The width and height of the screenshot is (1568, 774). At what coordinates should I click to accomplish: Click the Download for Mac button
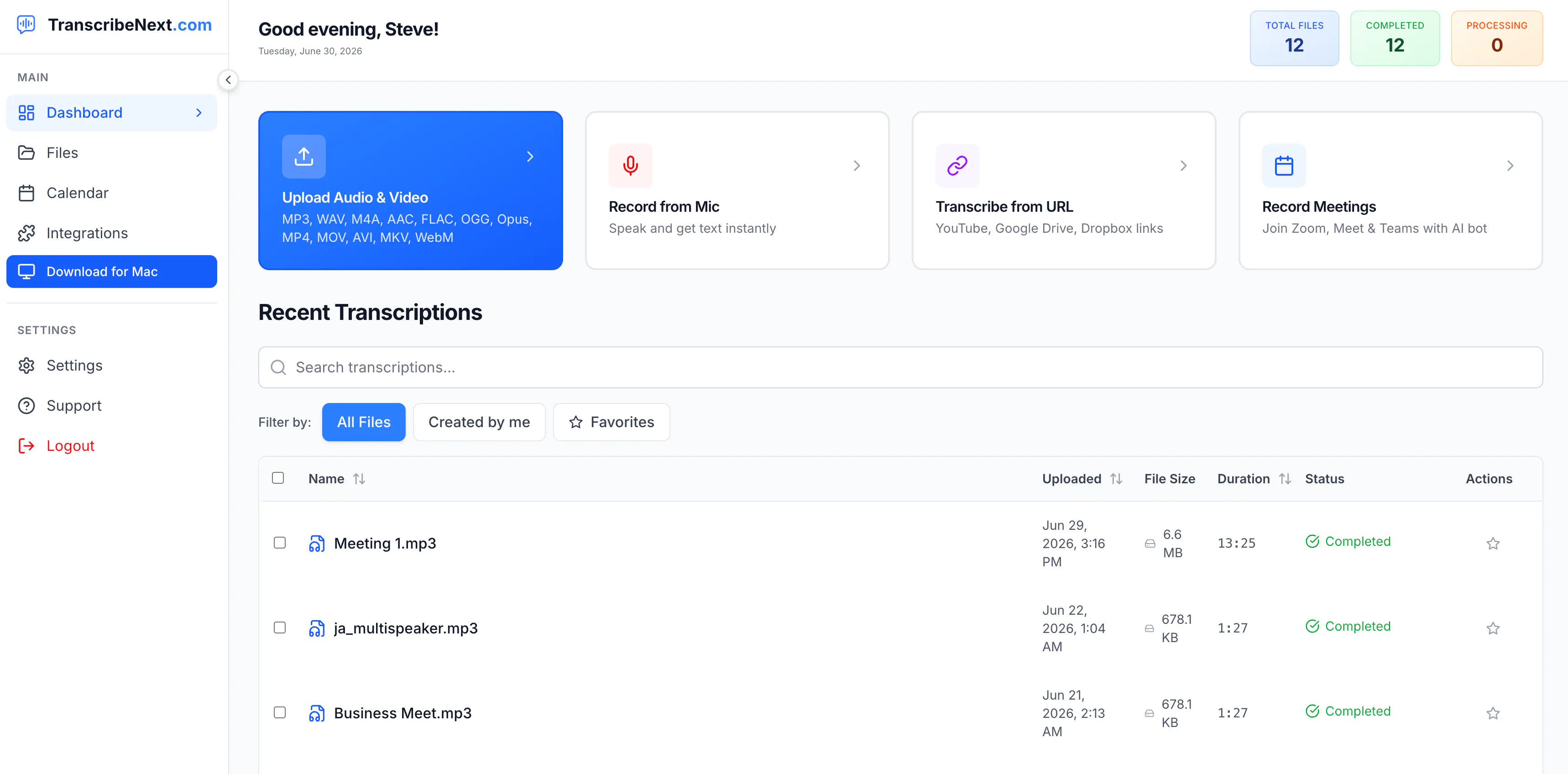[111, 272]
